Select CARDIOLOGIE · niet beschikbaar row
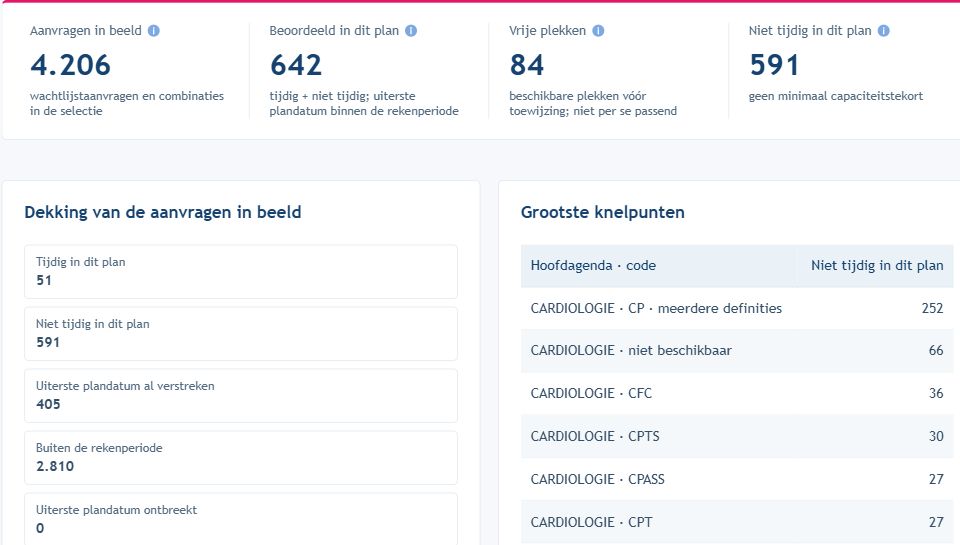The height and width of the screenshot is (545, 960). [737, 350]
